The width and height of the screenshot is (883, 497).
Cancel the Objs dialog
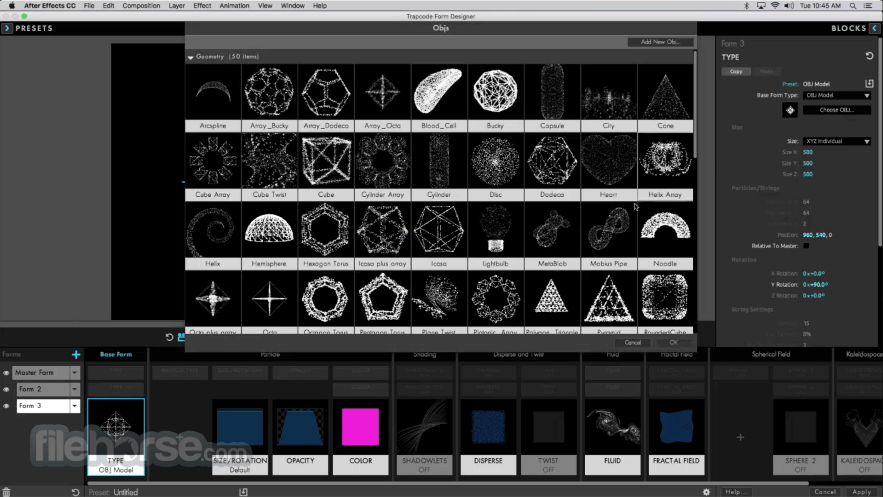pos(632,342)
